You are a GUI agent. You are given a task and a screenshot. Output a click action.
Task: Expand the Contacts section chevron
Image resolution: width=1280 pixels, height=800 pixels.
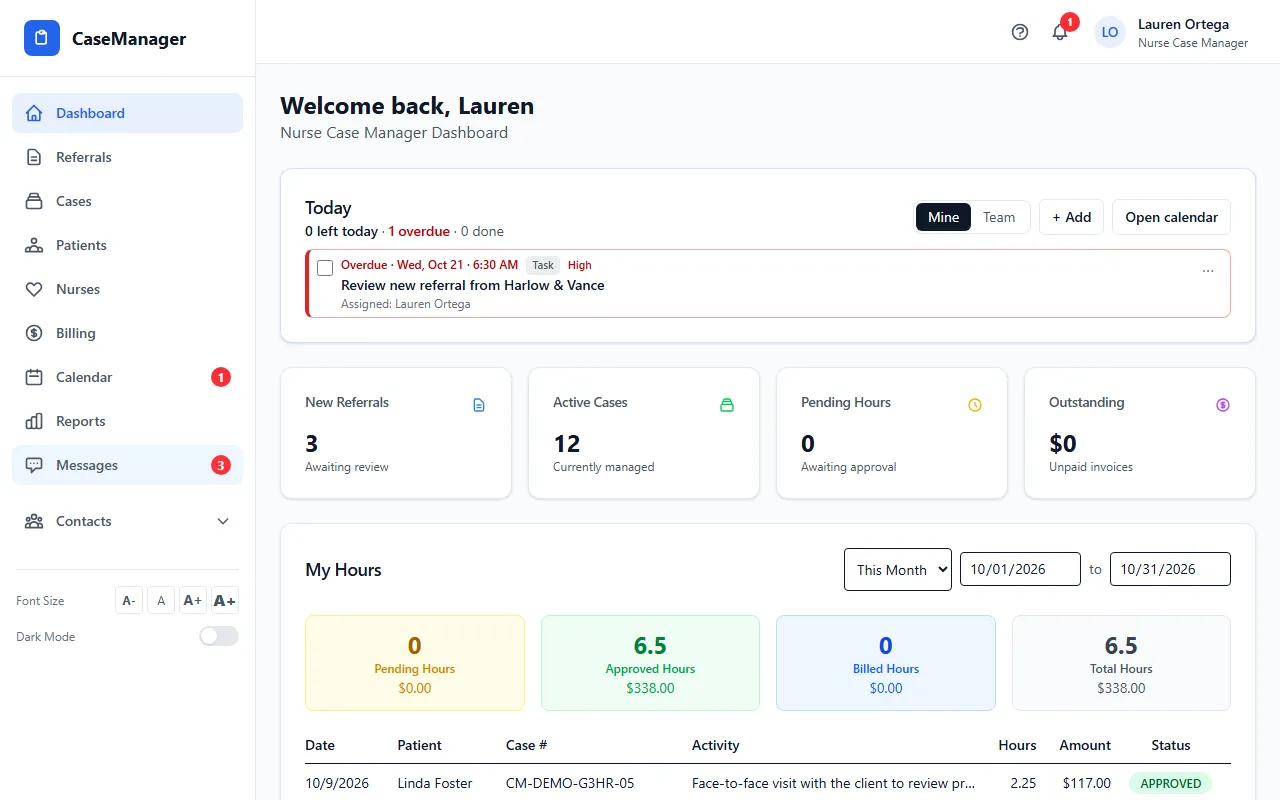pos(223,521)
